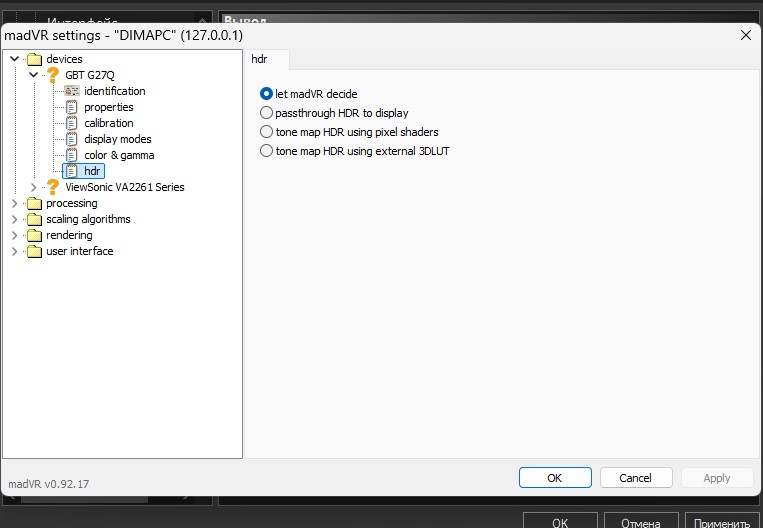Close the madVR settings window
This screenshot has width=763, height=528.
point(745,35)
